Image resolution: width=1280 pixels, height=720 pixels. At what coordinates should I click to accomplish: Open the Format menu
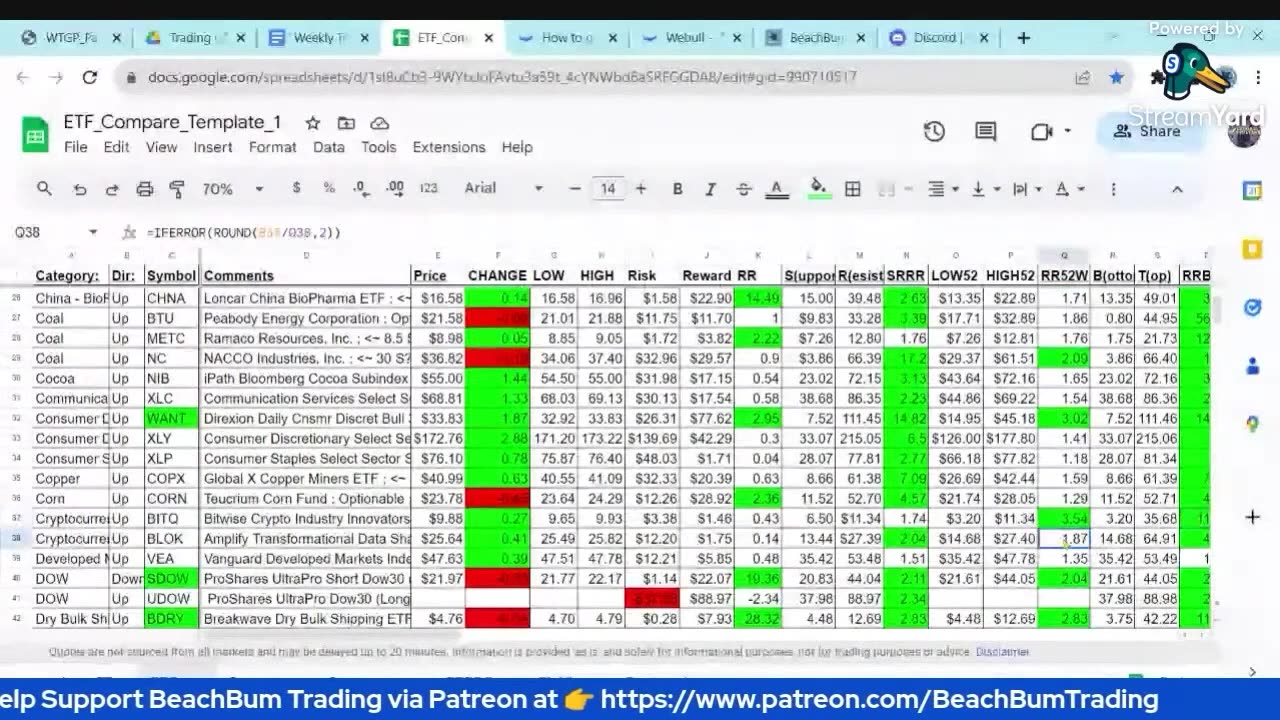point(272,147)
